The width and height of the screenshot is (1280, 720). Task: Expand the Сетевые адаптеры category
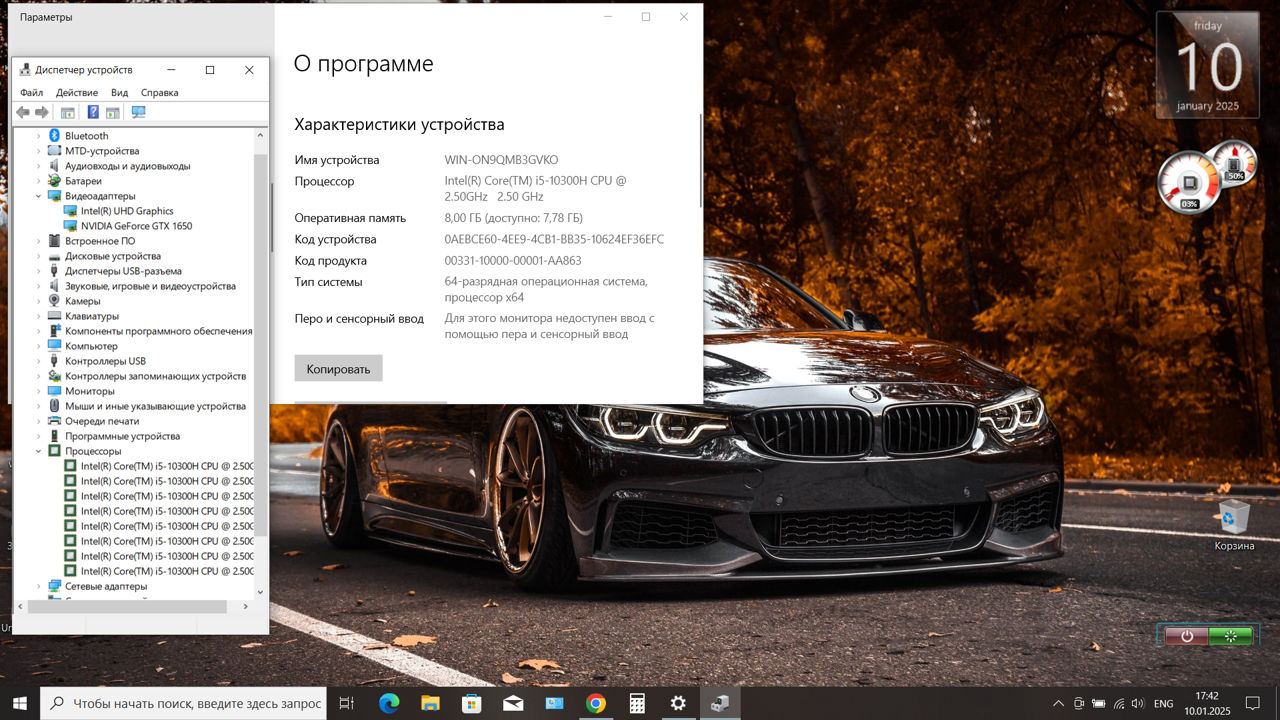(39, 586)
